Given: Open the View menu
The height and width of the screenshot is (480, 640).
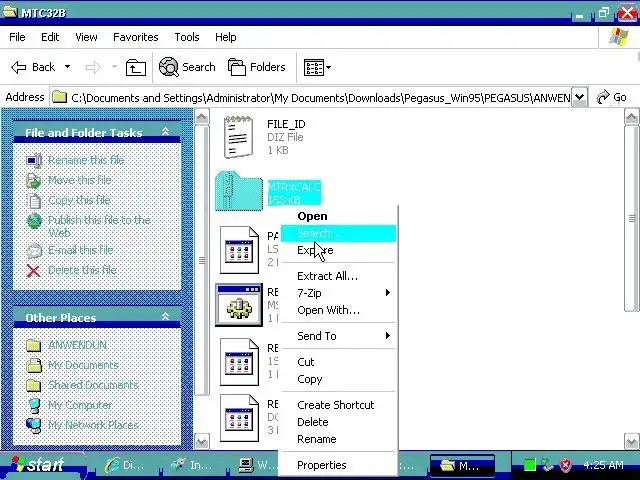Looking at the screenshot, I should (86, 37).
